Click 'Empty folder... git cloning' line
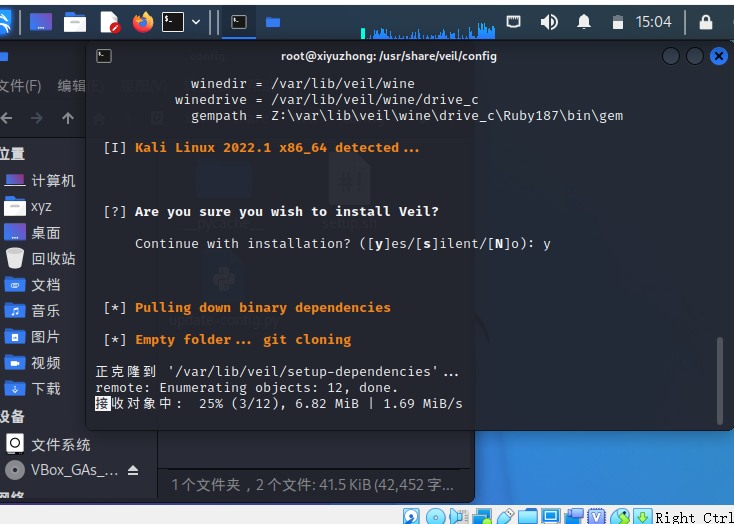The height and width of the screenshot is (524, 734). [x=243, y=339]
